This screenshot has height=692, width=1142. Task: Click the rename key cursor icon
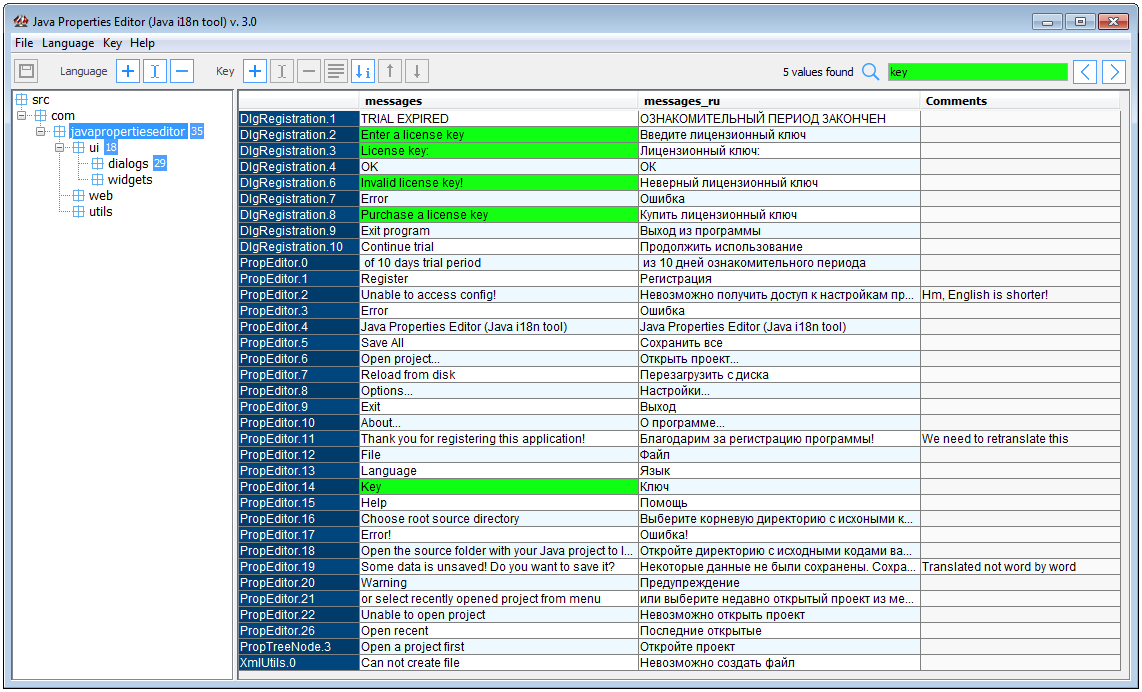click(x=282, y=71)
